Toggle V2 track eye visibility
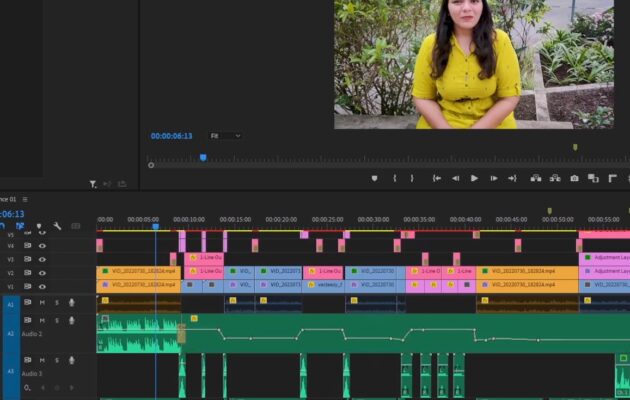This screenshot has height=400, width=630. pyautogui.click(x=42, y=272)
